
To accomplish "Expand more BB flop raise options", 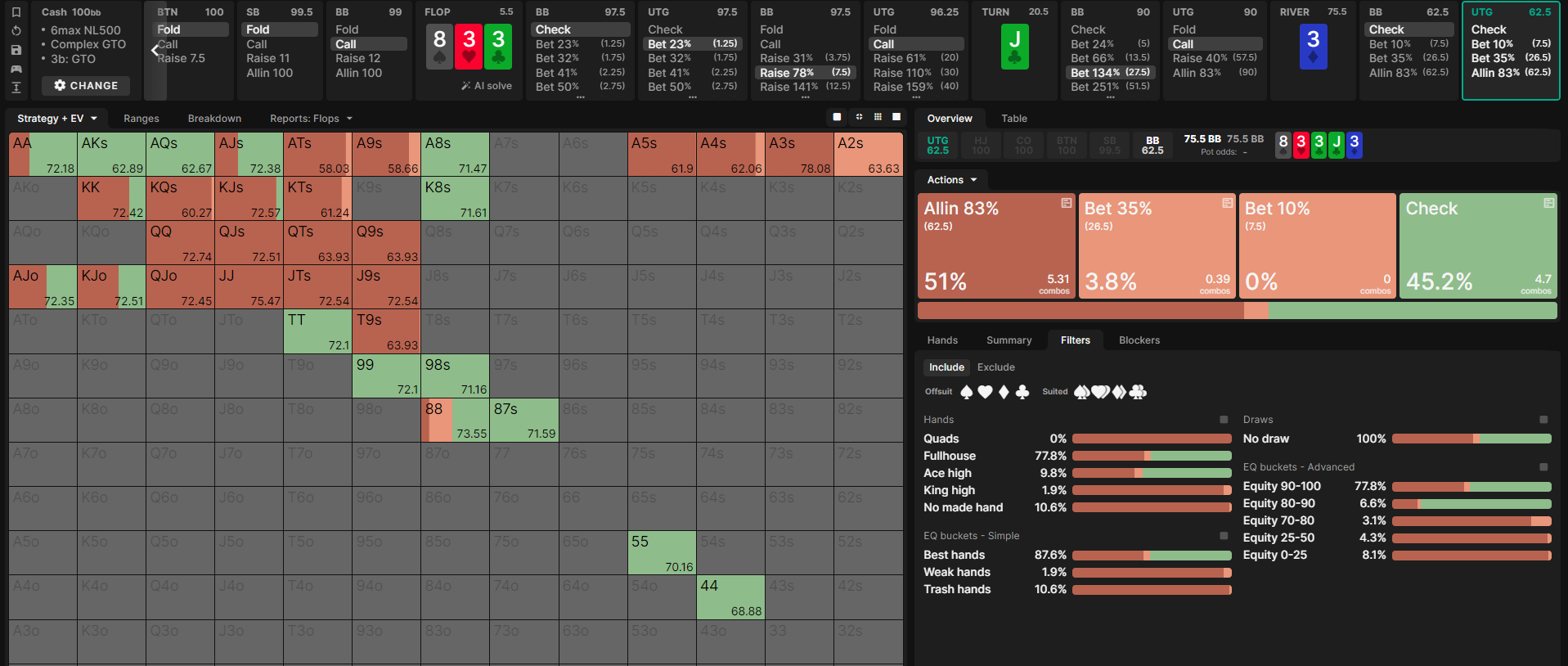I will [805, 97].
